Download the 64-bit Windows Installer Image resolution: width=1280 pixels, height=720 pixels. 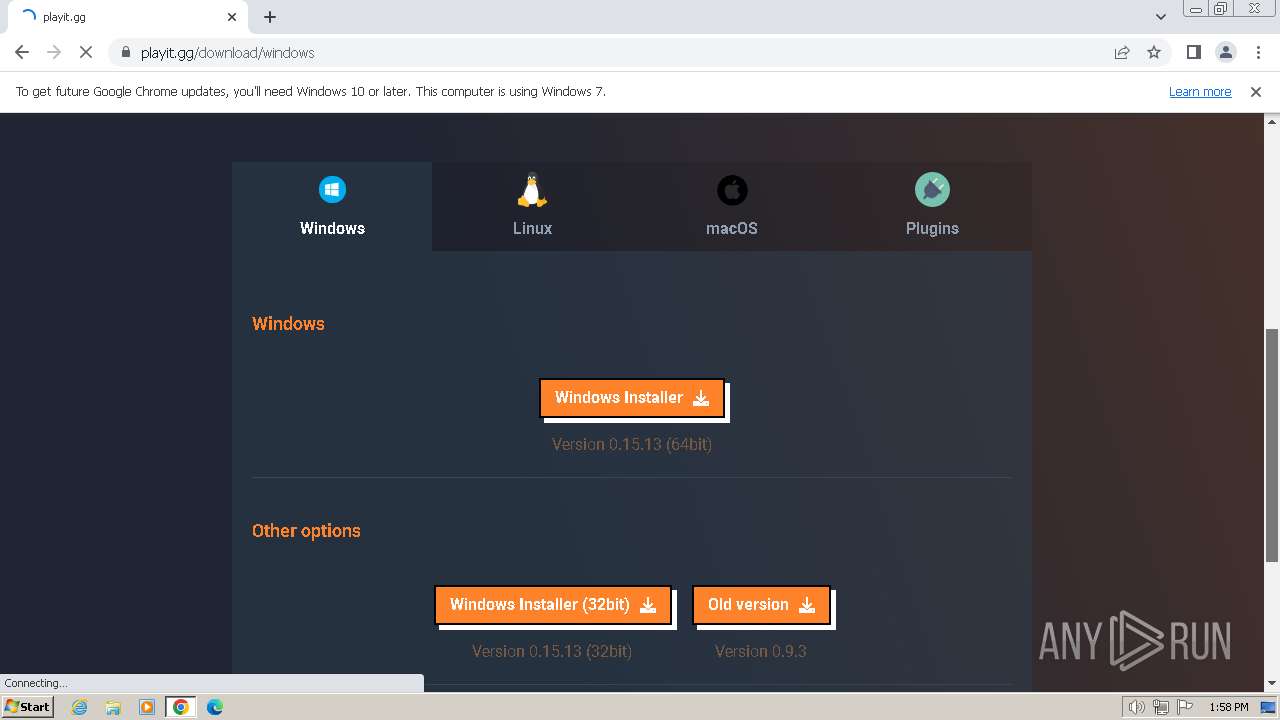pos(631,398)
